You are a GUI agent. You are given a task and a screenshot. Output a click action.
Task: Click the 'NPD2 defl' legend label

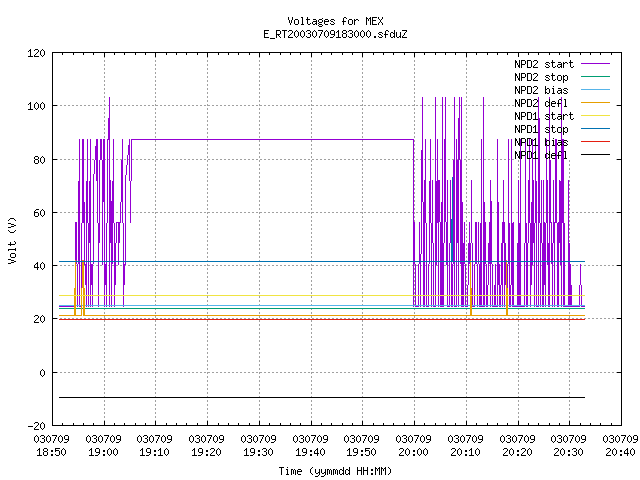point(541,103)
